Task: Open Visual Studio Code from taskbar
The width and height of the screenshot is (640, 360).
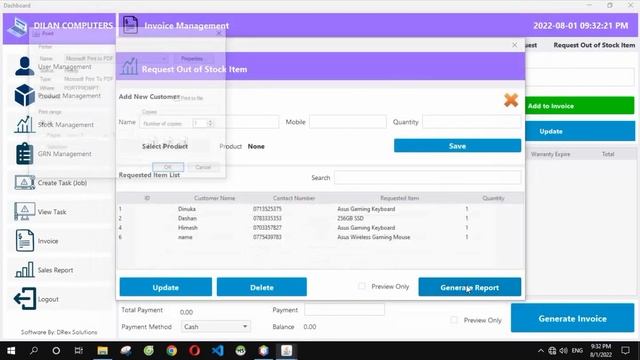Action: tap(218, 351)
